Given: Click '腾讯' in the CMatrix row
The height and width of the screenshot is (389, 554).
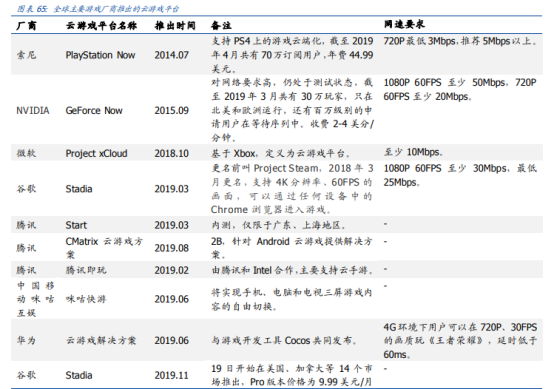Looking at the screenshot, I should coord(26,248).
